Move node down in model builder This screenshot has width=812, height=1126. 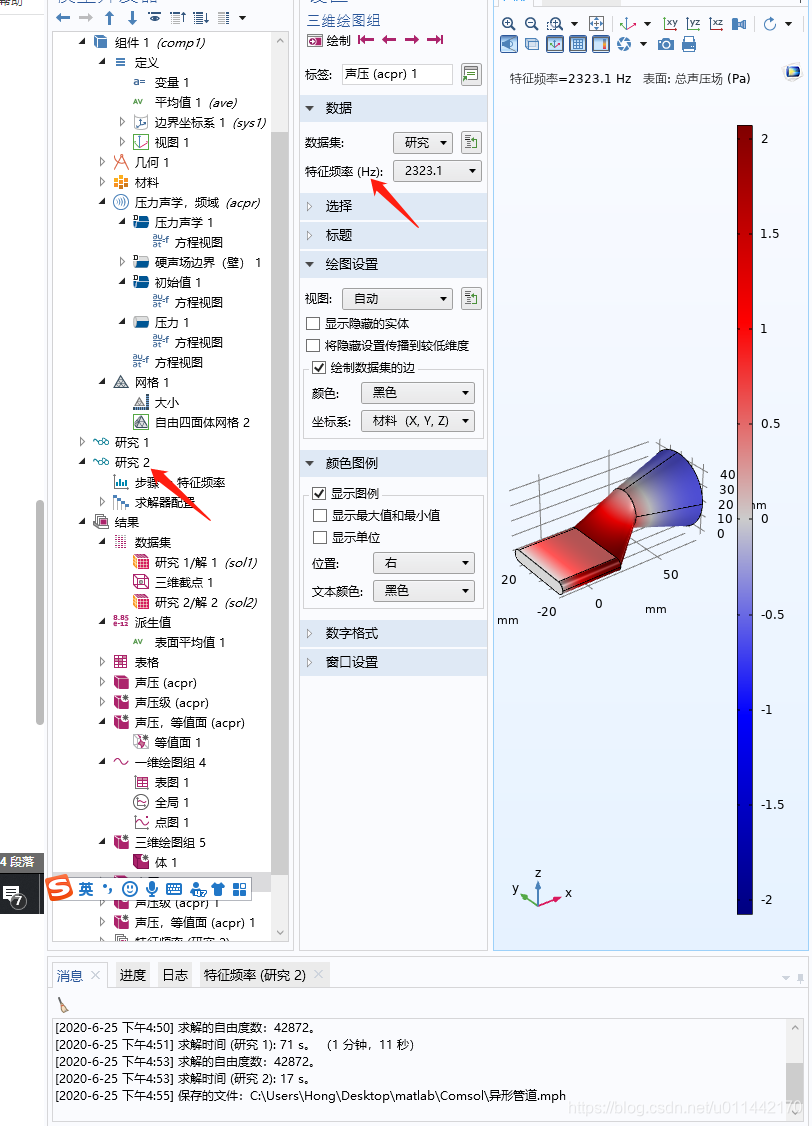132,17
